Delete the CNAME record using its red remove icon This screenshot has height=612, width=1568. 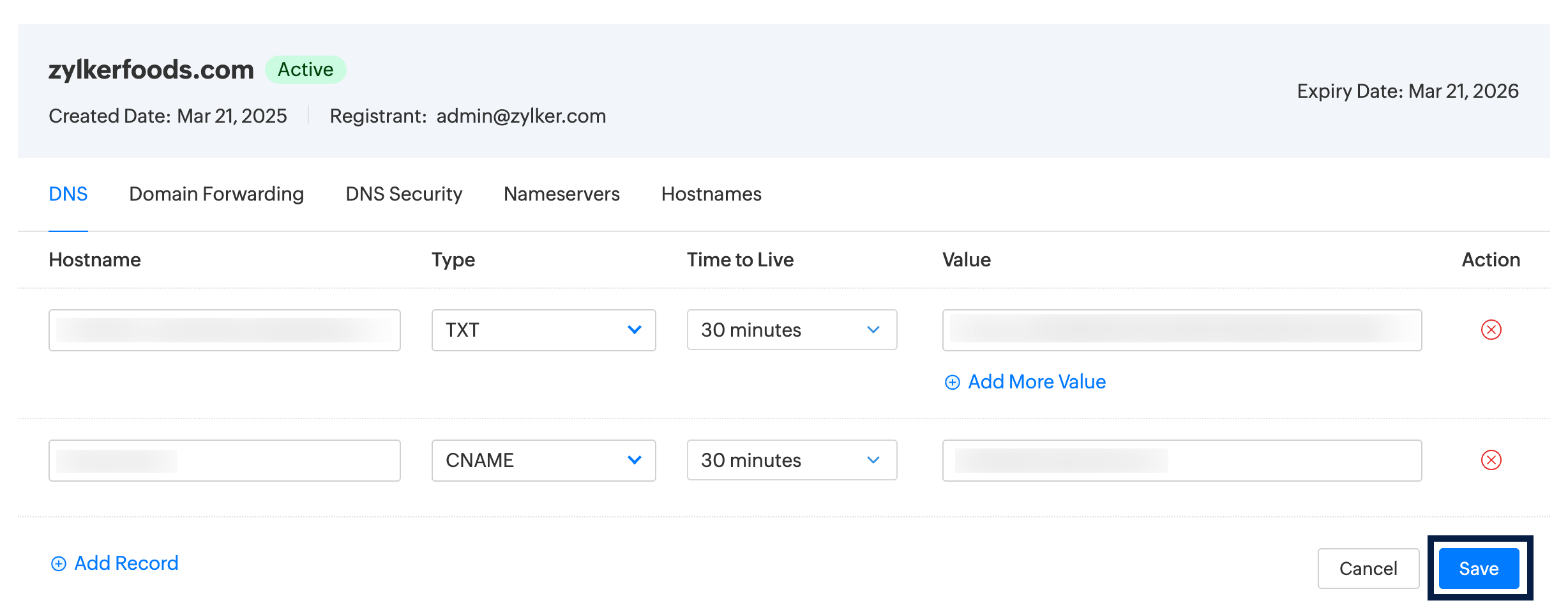click(1490, 459)
